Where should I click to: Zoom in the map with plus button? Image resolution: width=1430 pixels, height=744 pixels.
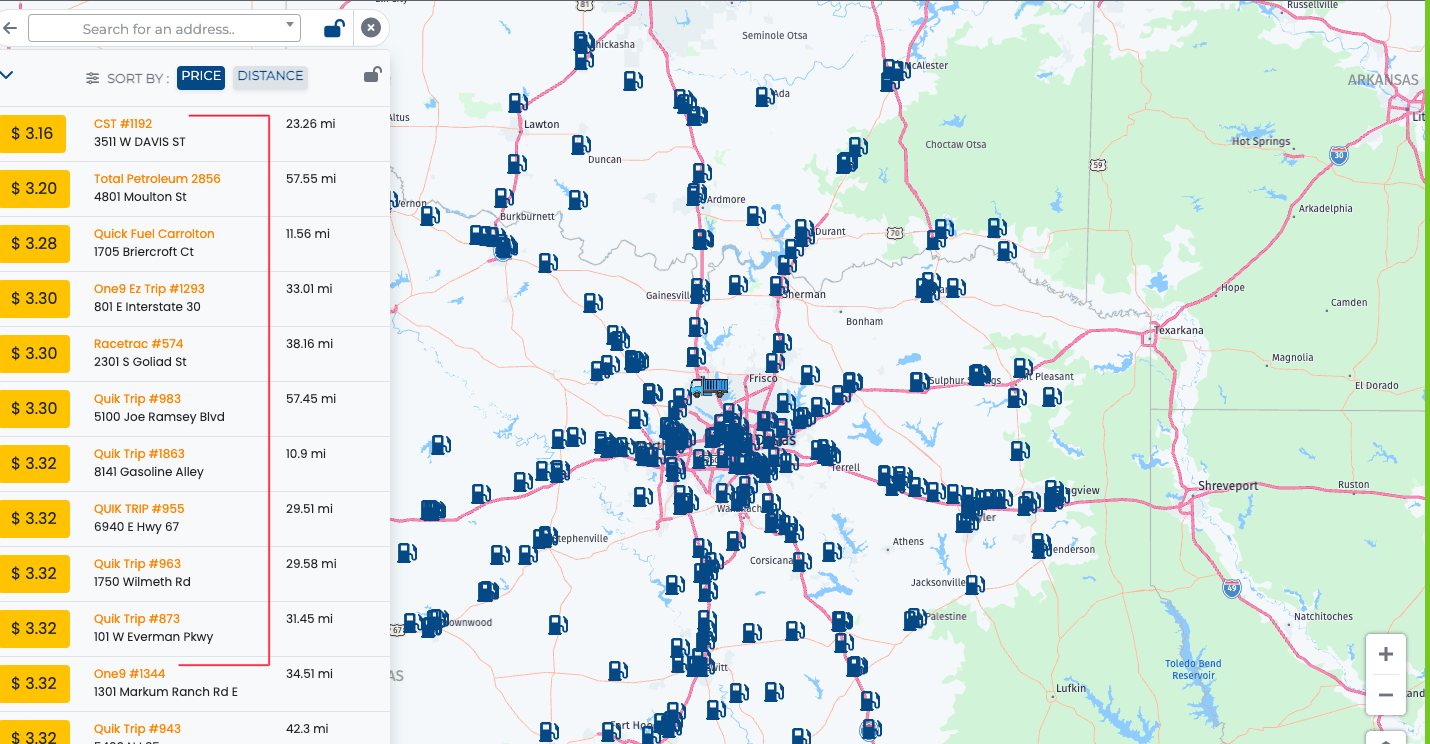pyautogui.click(x=1386, y=655)
